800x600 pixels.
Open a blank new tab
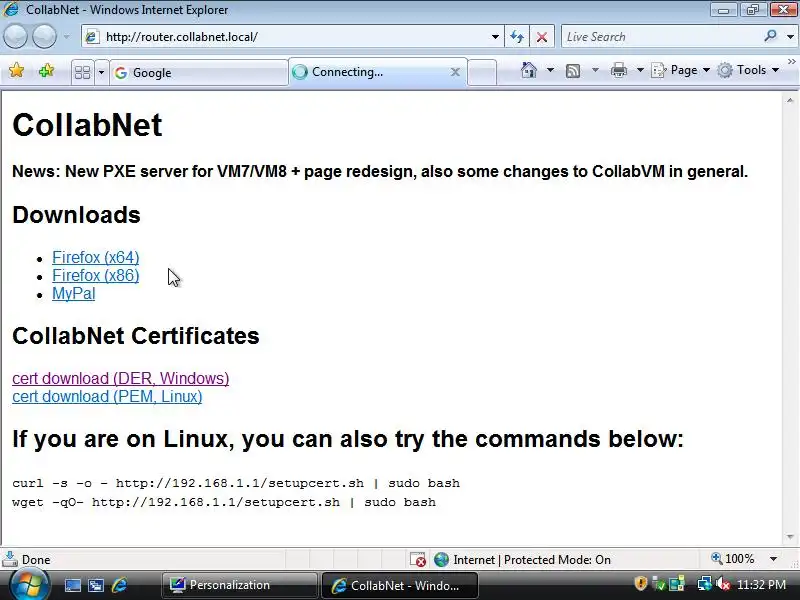coord(482,72)
